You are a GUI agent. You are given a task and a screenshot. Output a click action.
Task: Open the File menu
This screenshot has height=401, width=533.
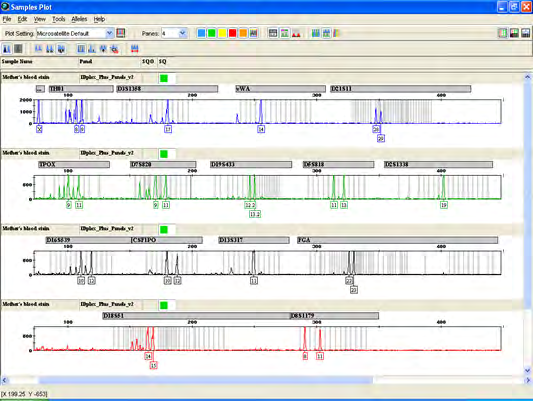point(7,19)
